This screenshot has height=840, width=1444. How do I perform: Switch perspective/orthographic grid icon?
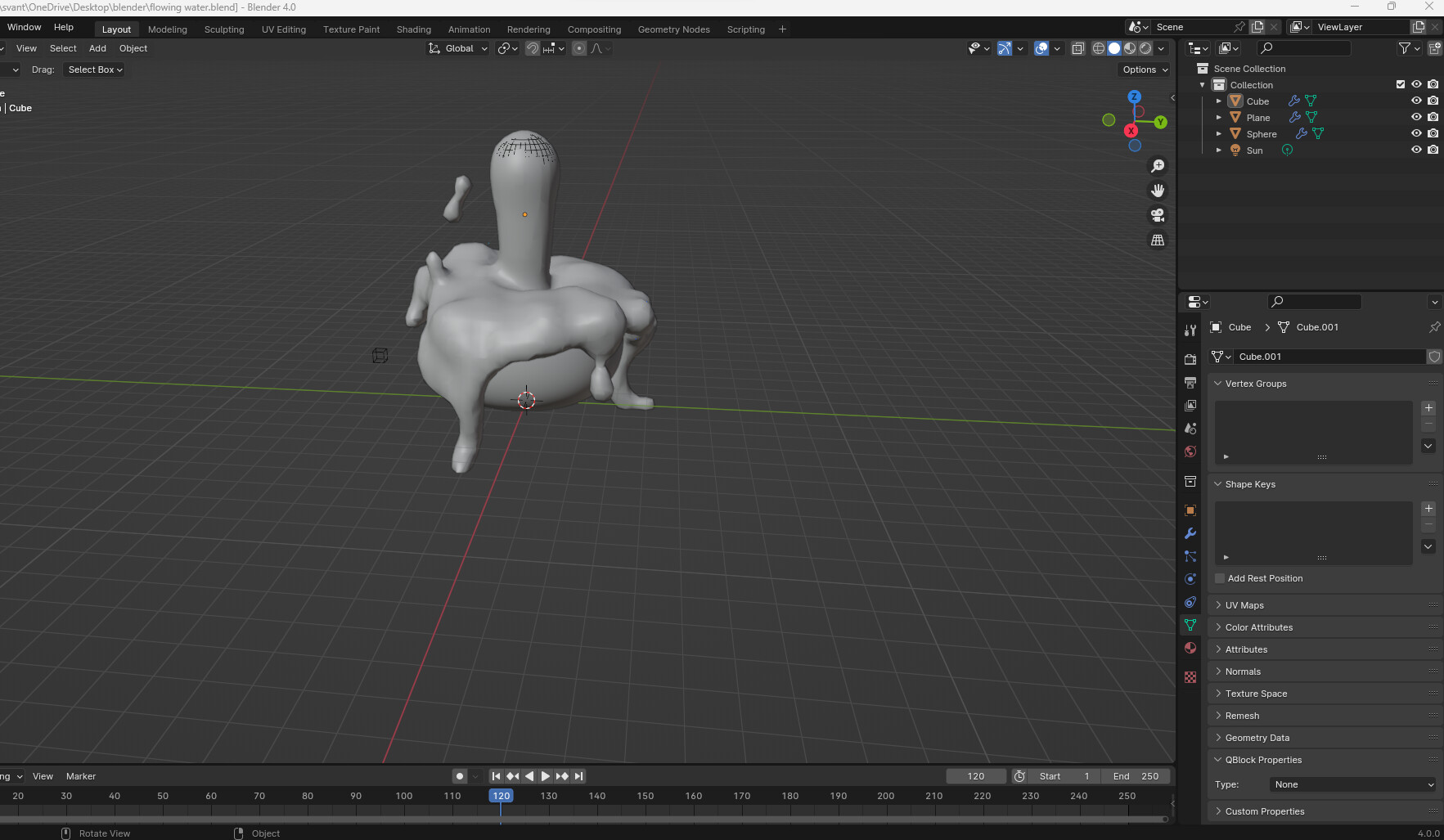click(1158, 240)
